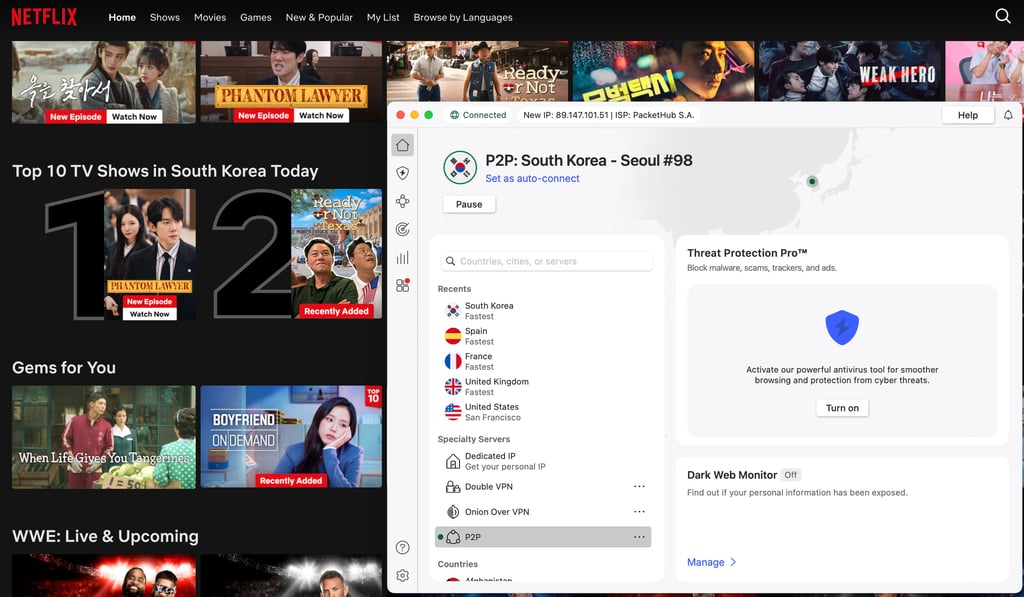Viewport: 1024px width, 597px height.
Task: Open the Threat Protection shield sidebar icon
Action: 402,173
